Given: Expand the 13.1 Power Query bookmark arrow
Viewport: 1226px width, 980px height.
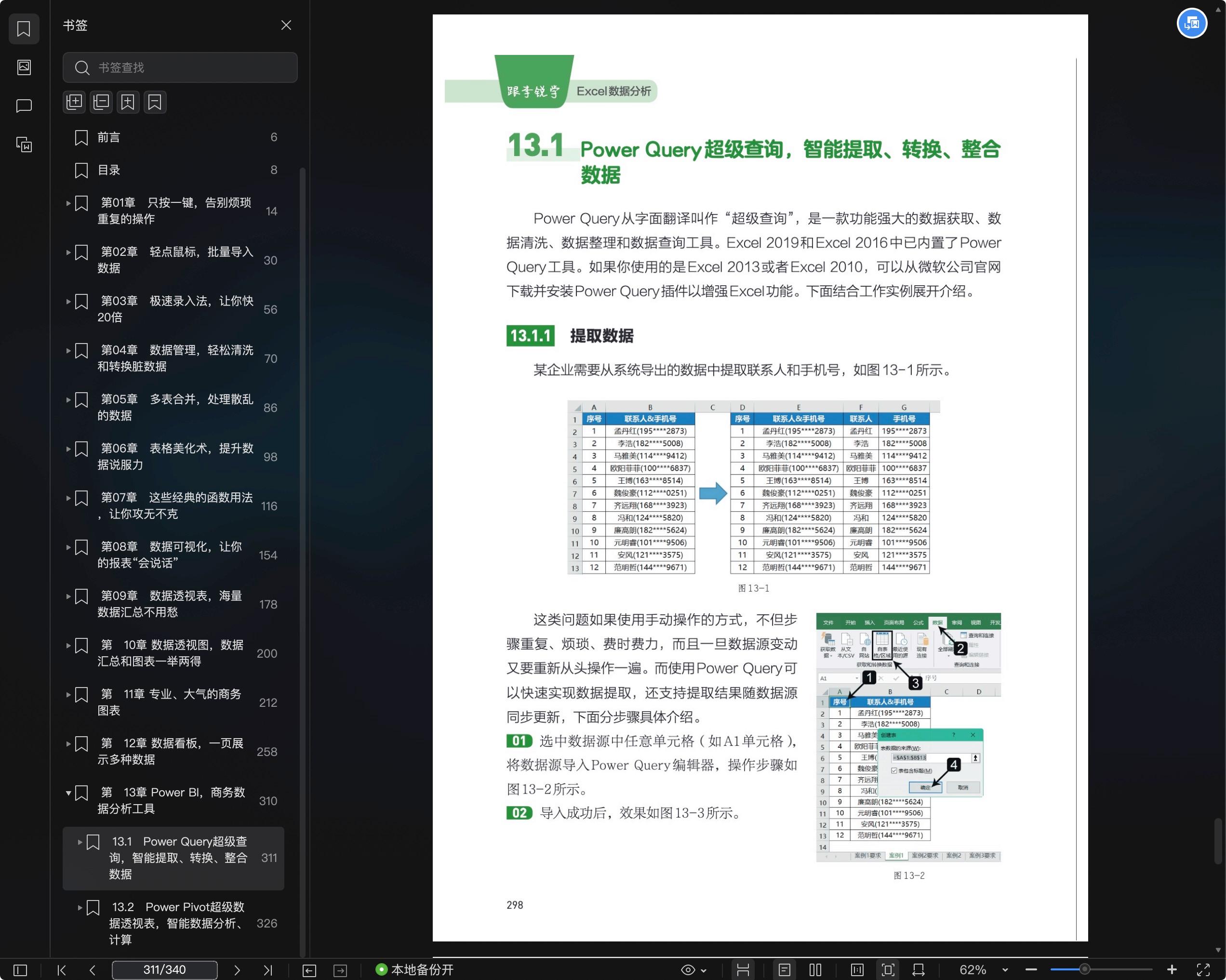Looking at the screenshot, I should (80, 842).
